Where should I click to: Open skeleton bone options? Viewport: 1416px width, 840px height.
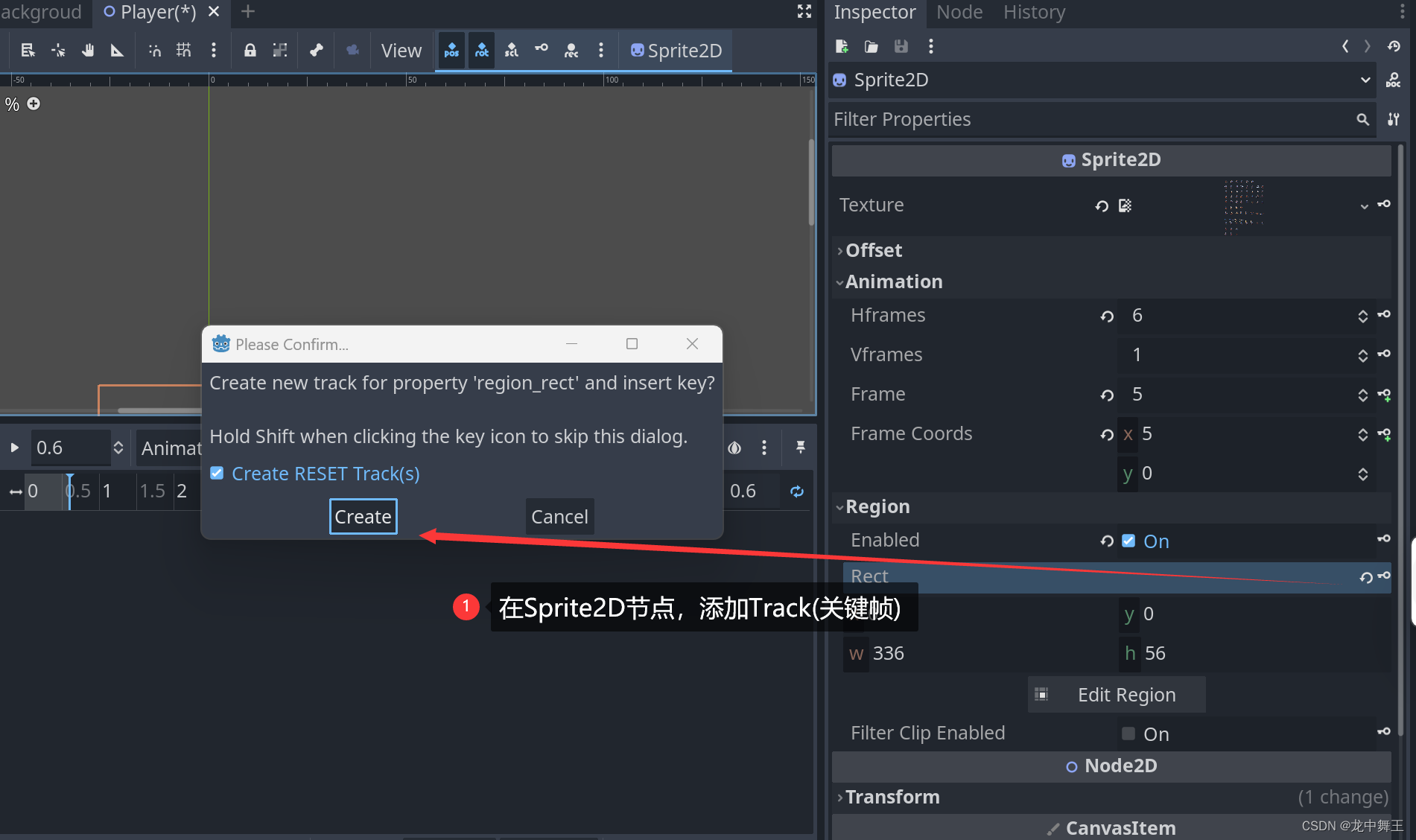[x=317, y=50]
